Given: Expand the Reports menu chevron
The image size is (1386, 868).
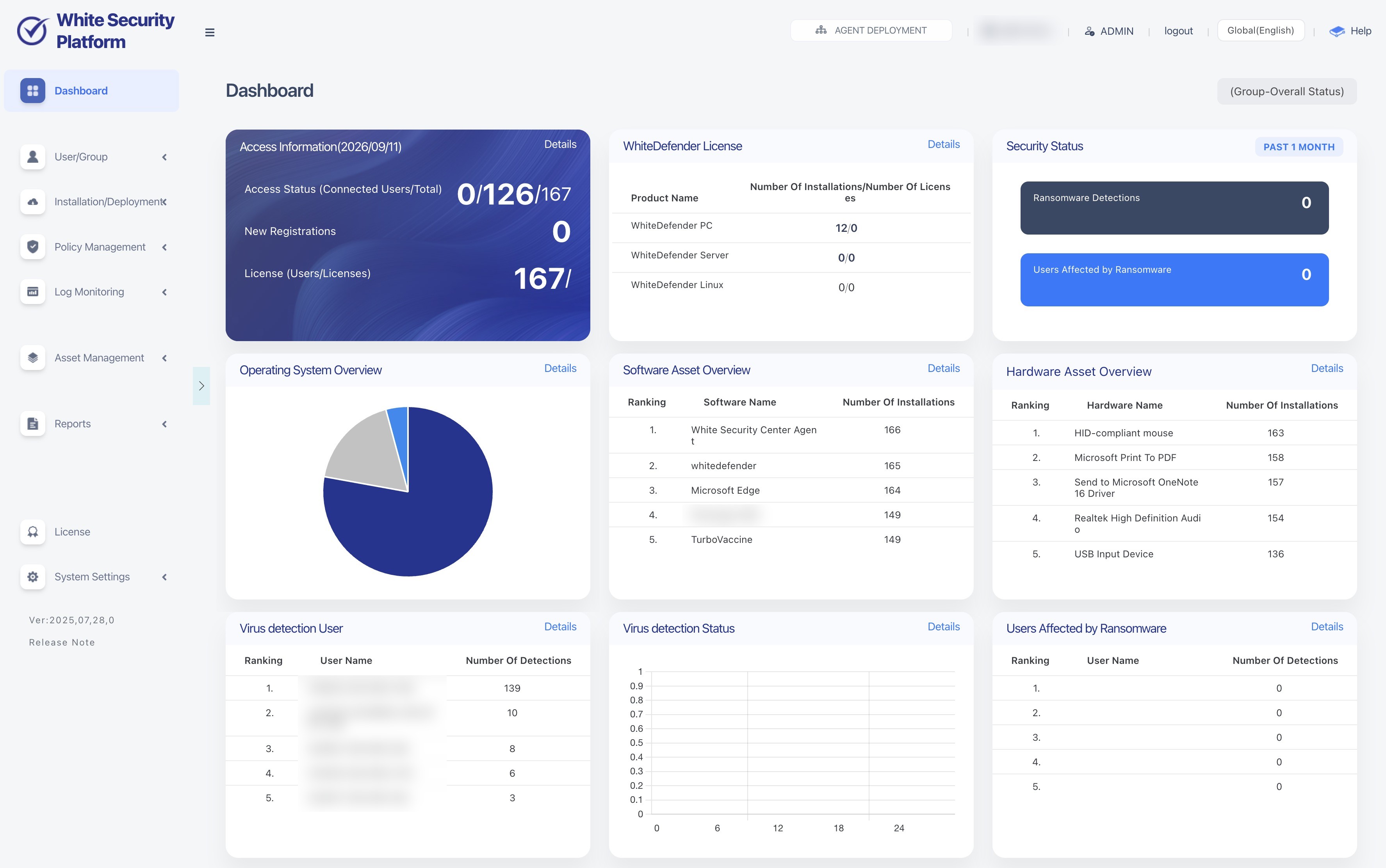Looking at the screenshot, I should tap(165, 424).
